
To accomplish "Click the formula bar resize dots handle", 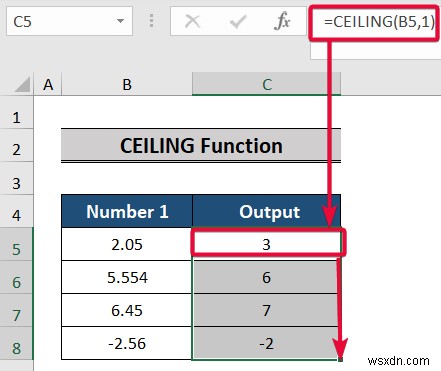I will pyautogui.click(x=151, y=21).
